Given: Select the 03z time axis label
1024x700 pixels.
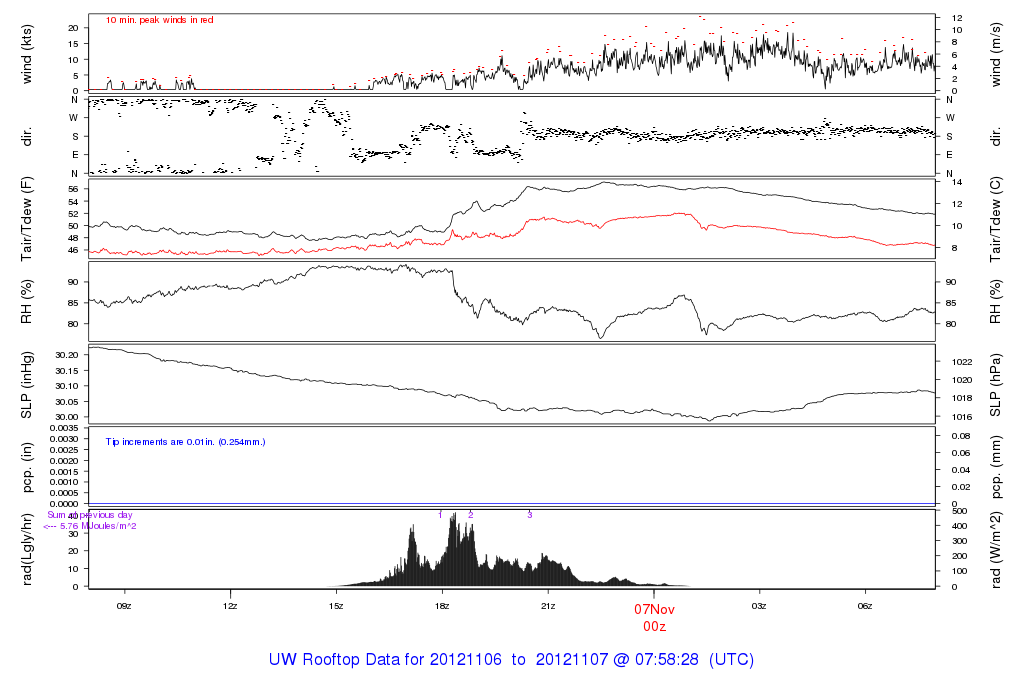Looking at the screenshot, I should coord(759,606).
